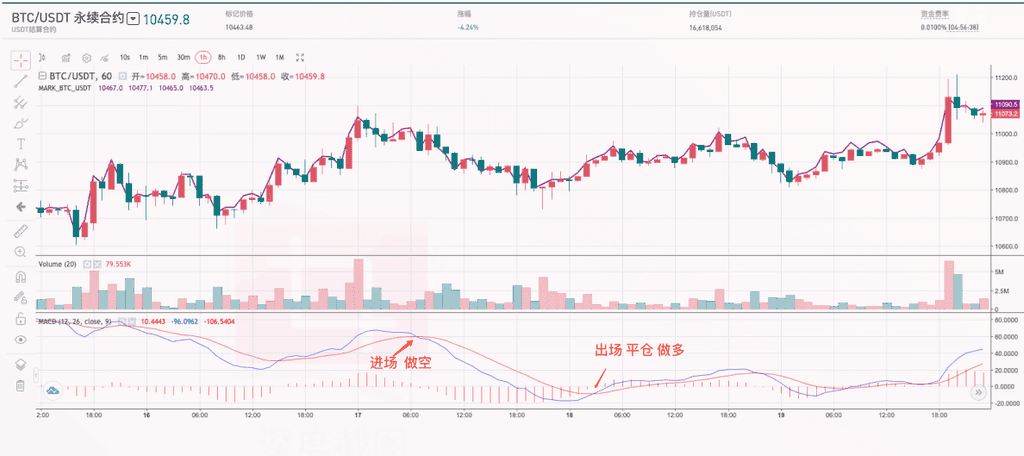Select the trend line drawing tool

point(19,80)
